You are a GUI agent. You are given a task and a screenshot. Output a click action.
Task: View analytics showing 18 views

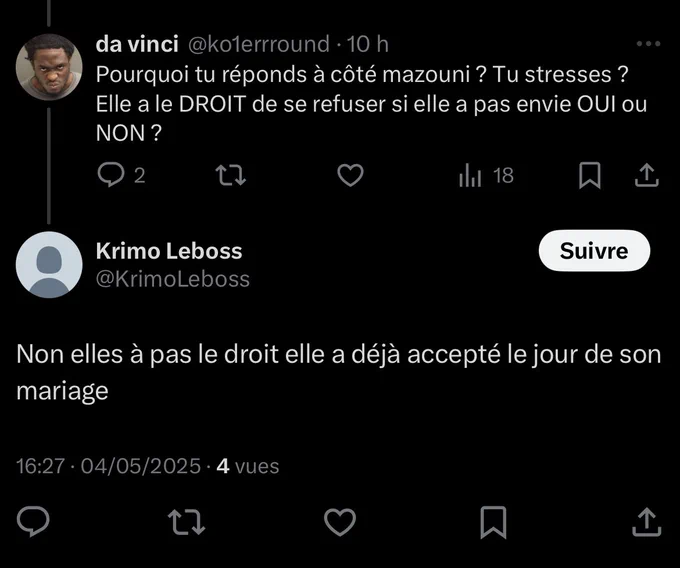pyautogui.click(x=486, y=175)
